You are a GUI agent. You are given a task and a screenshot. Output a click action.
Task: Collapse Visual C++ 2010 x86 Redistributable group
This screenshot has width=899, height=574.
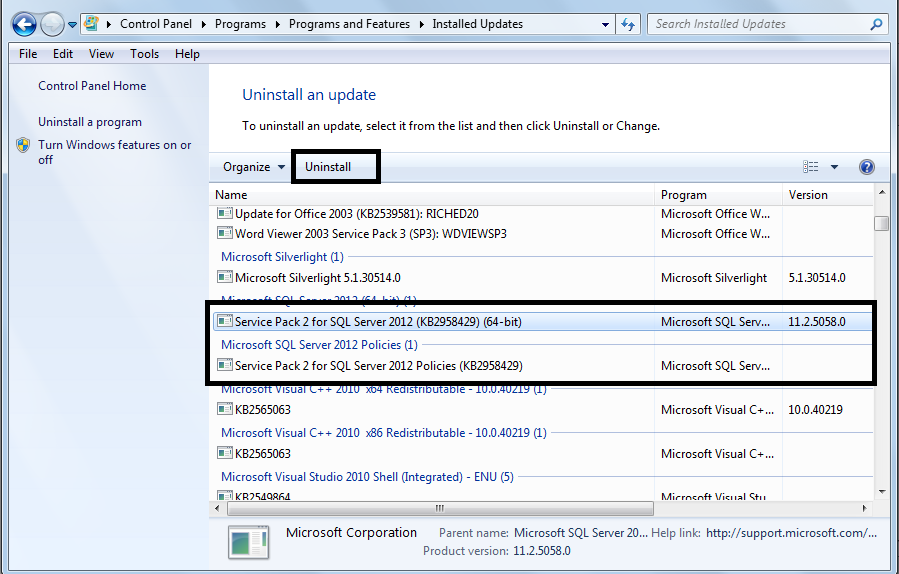coord(384,433)
